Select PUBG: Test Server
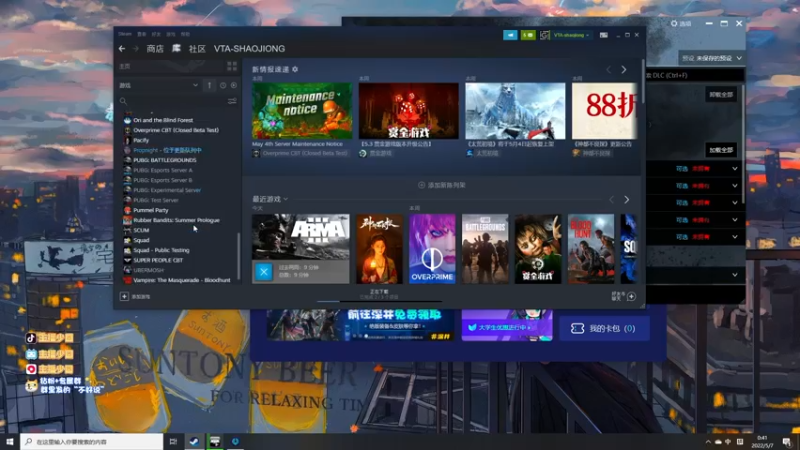Screen dimensions: 800x450 (156, 200)
